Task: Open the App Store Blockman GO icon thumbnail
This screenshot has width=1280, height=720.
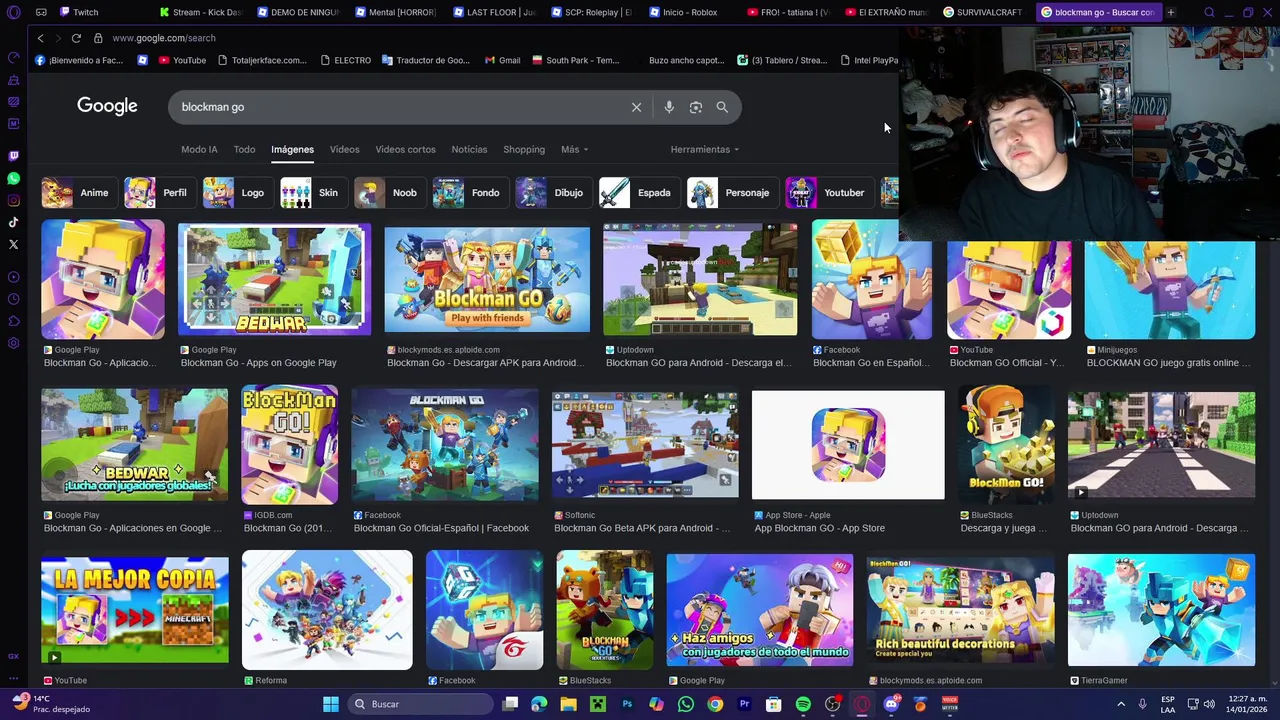Action: tap(848, 445)
